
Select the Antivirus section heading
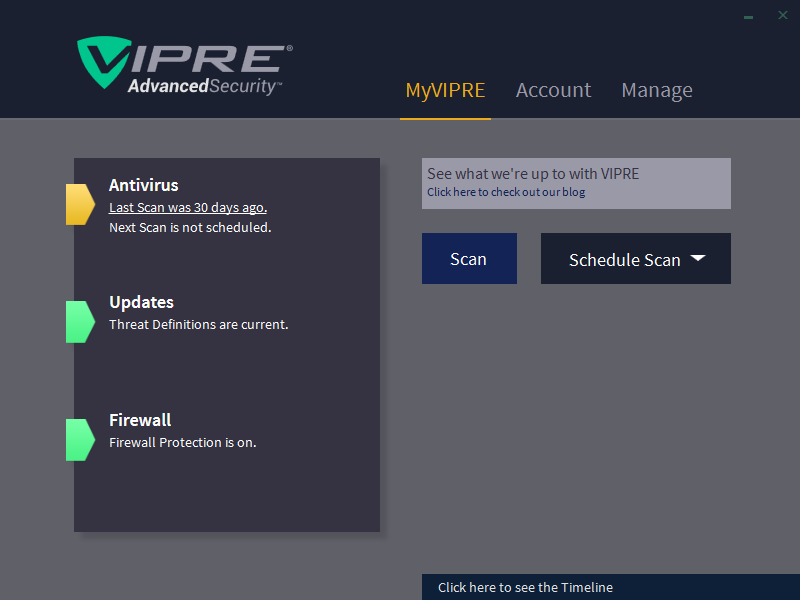(x=143, y=185)
